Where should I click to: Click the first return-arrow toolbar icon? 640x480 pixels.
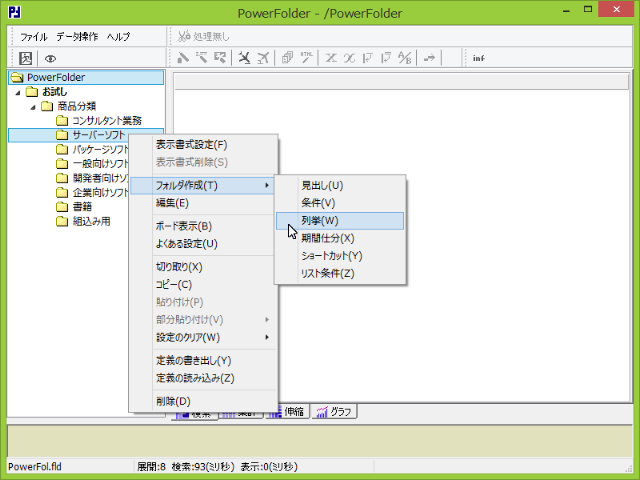(368, 58)
